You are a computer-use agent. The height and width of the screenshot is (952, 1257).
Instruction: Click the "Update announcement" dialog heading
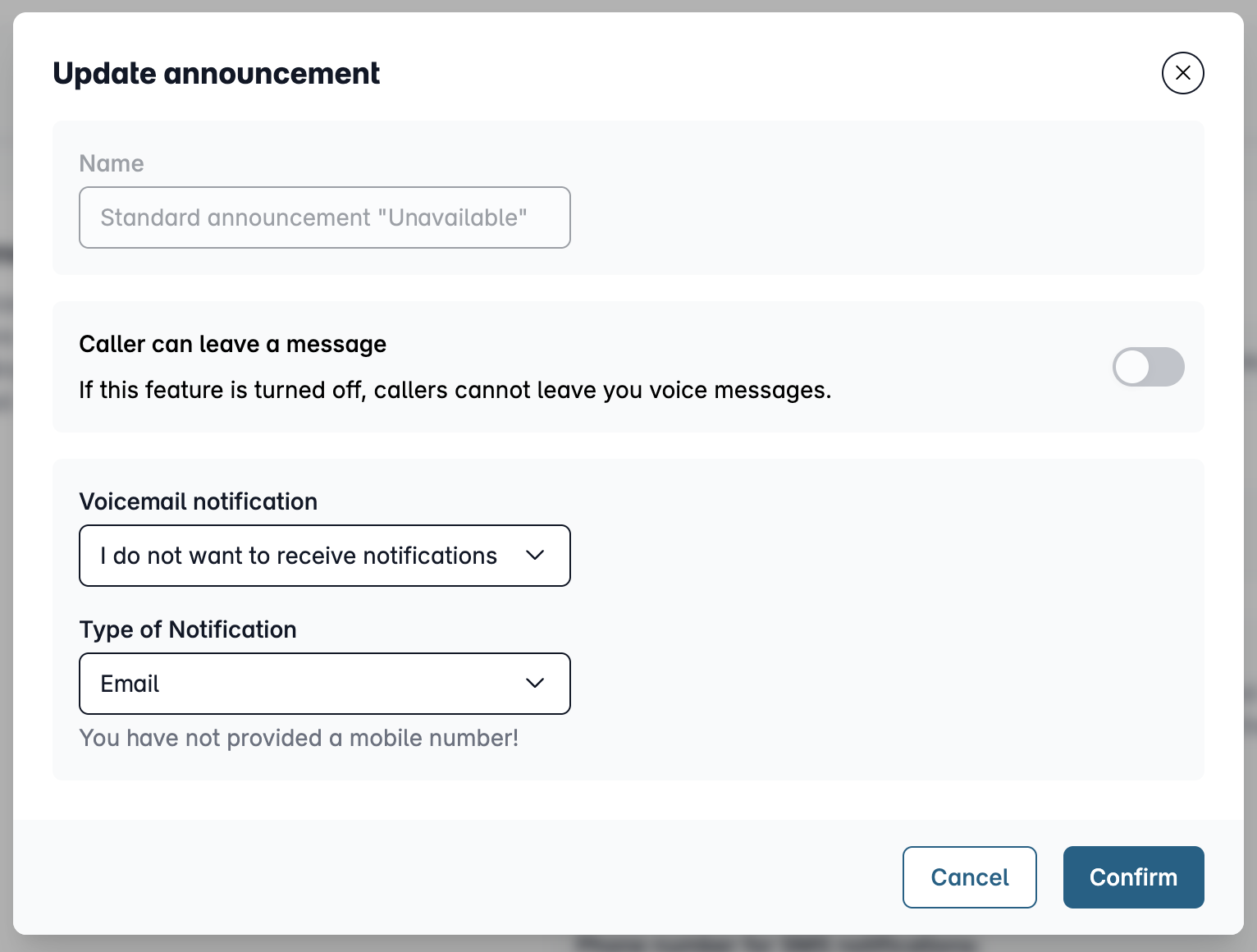pos(216,74)
